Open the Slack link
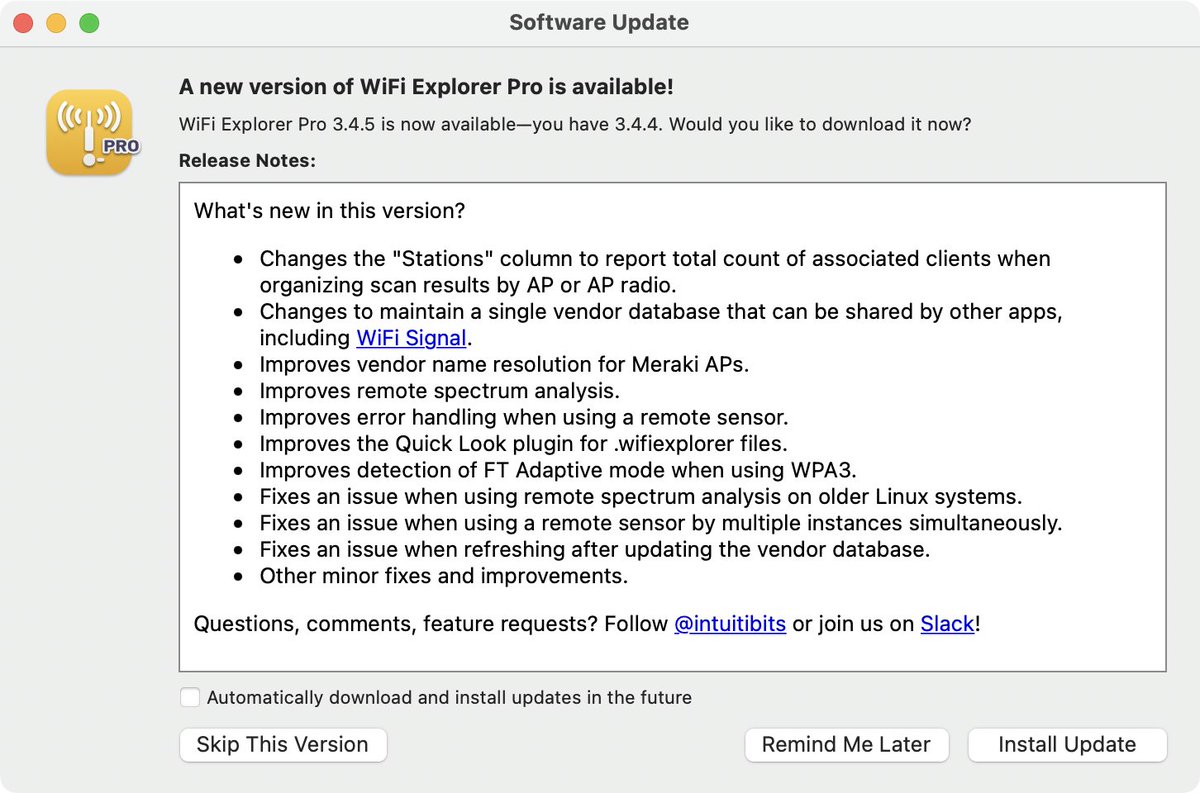 pyautogui.click(x=947, y=624)
